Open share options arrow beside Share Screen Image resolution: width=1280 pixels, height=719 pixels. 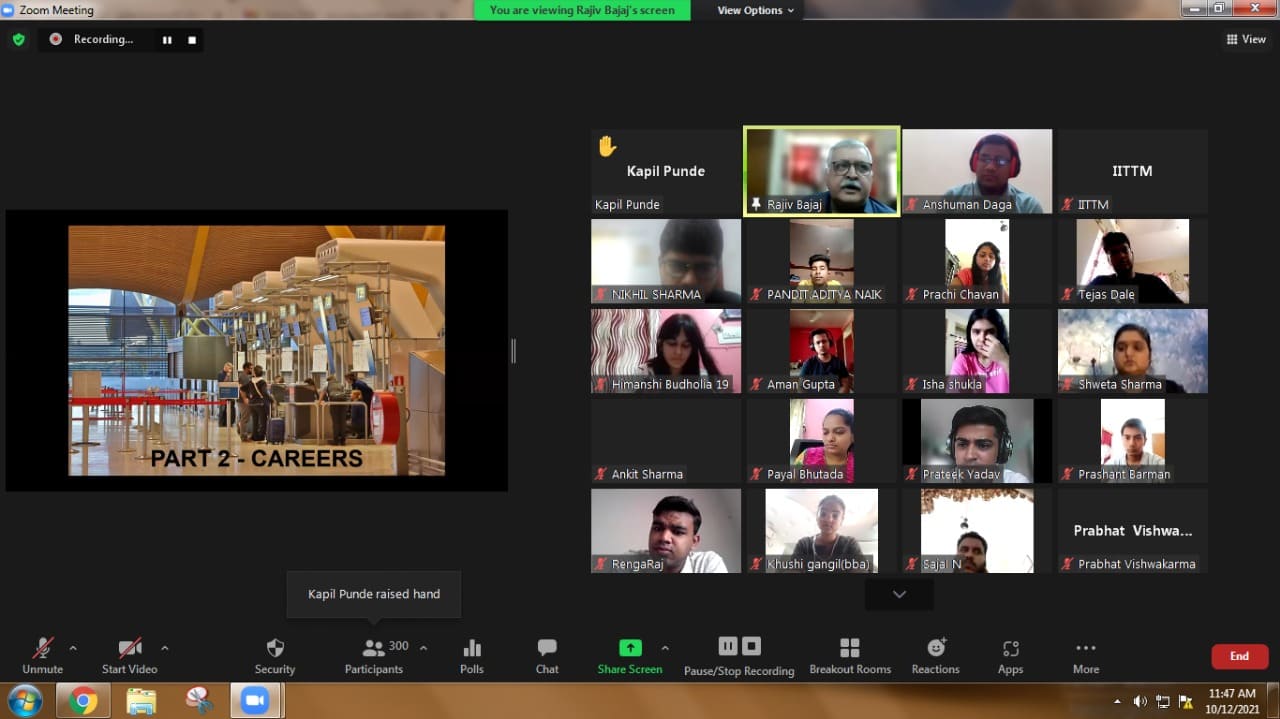(x=665, y=648)
